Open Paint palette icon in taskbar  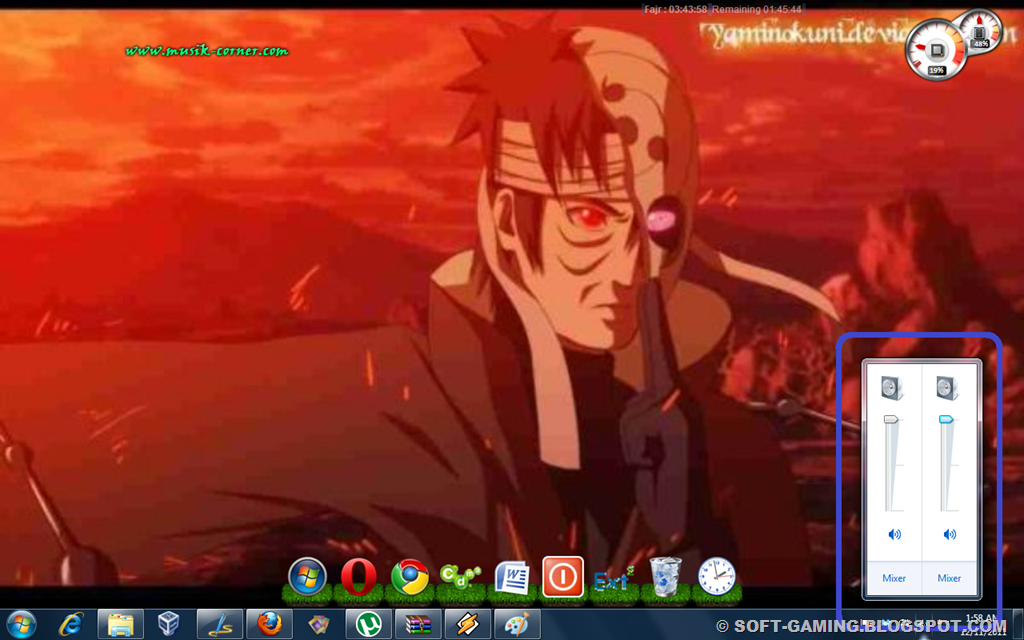coord(517,624)
